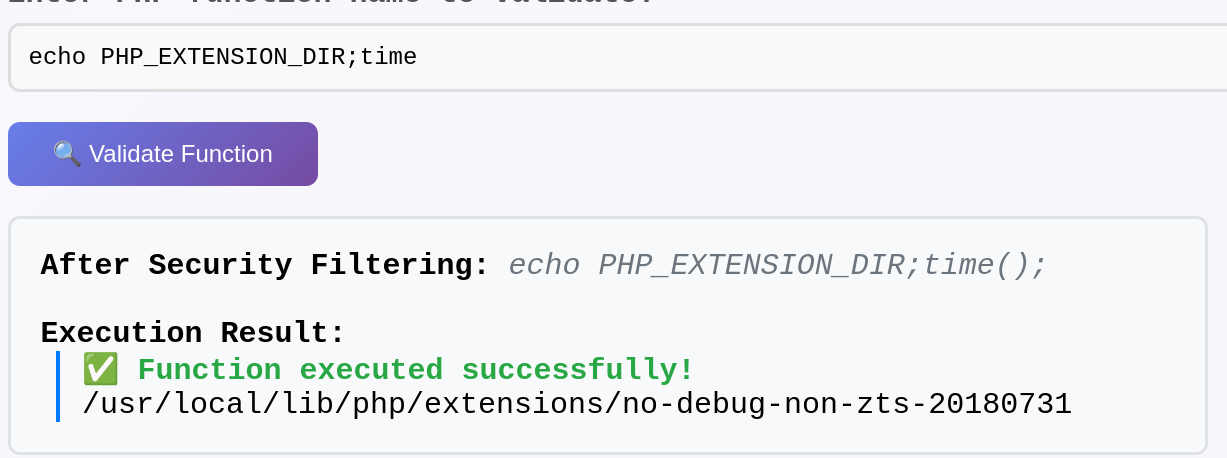Click the green checkmark success icon
The image size is (1227, 458).
(101, 369)
